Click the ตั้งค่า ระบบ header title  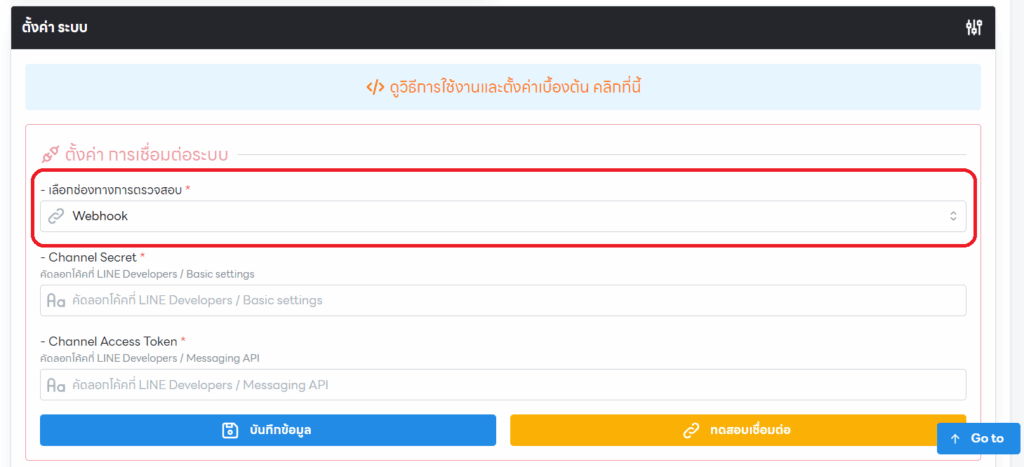click(55, 27)
